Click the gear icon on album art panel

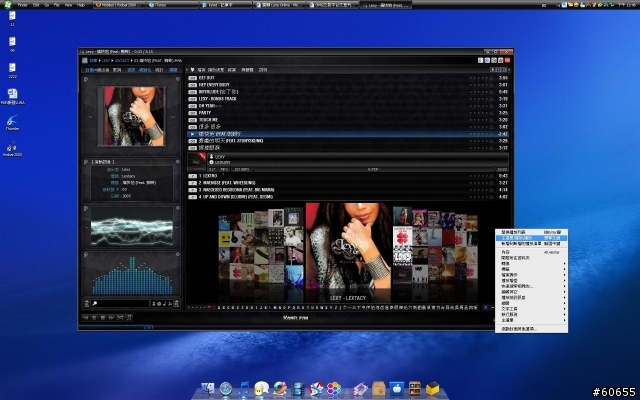(x=178, y=79)
